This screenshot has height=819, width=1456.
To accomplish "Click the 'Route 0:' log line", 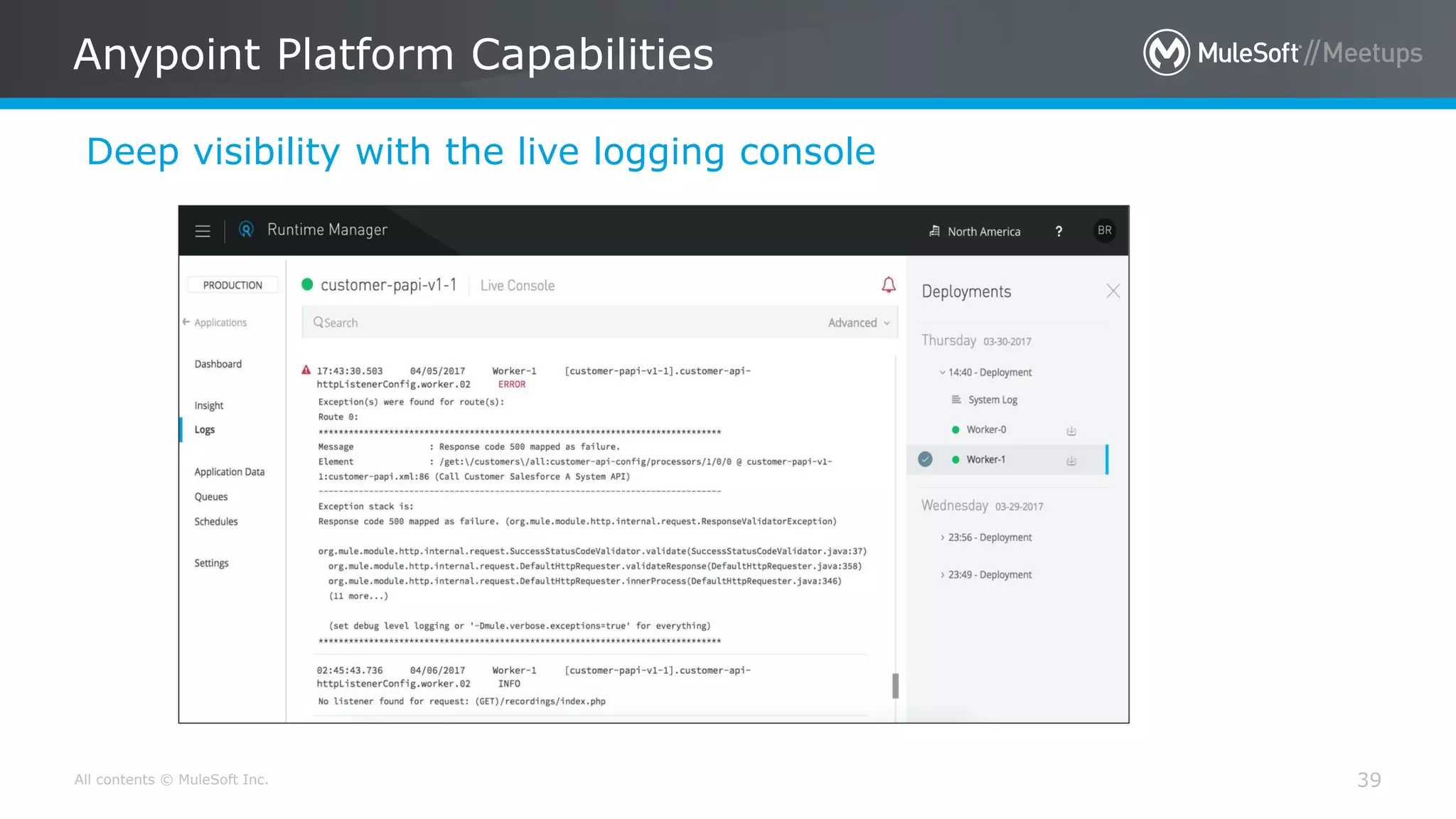I will [x=338, y=417].
